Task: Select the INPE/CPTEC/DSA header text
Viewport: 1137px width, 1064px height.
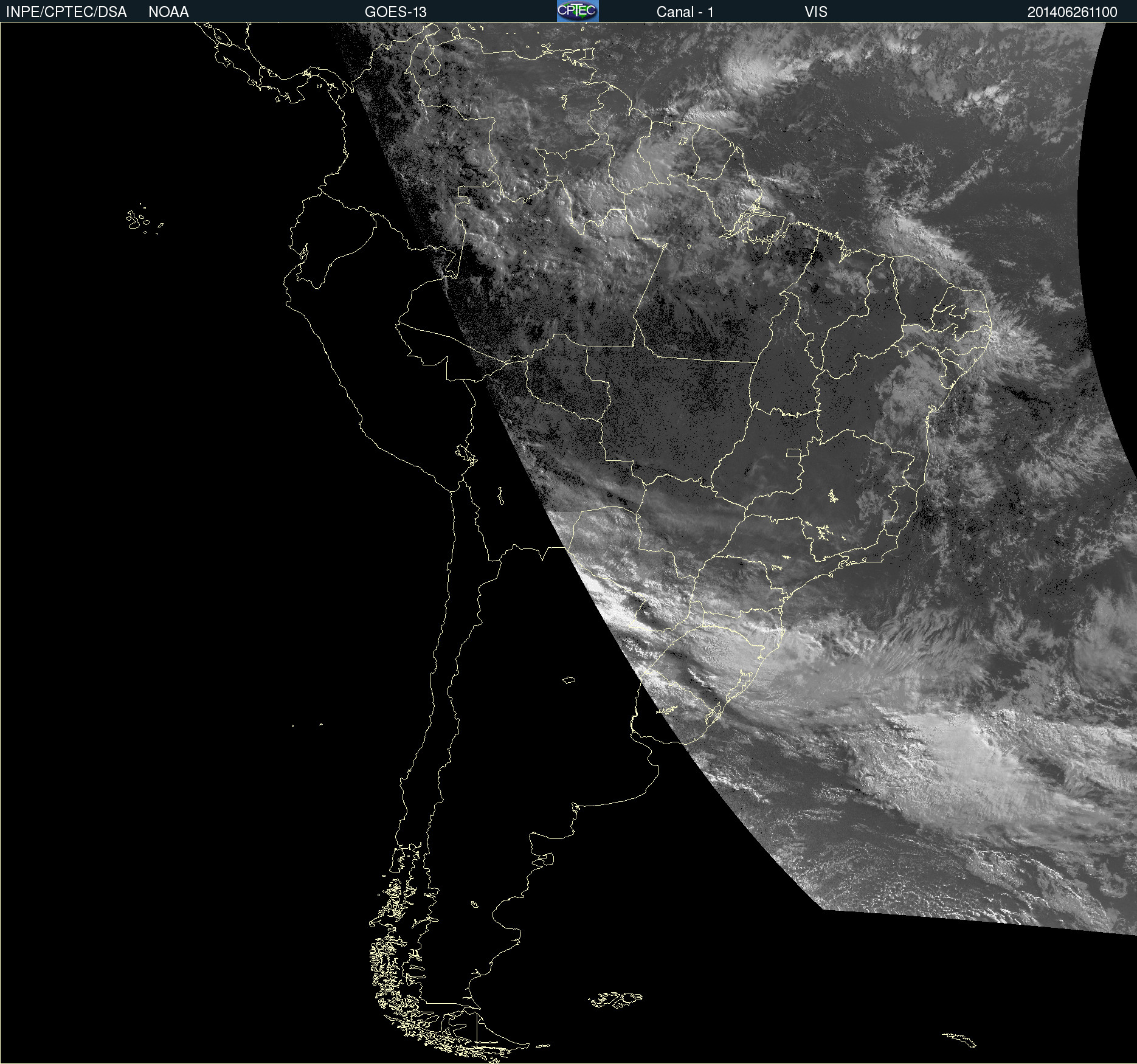Action: pos(66,12)
